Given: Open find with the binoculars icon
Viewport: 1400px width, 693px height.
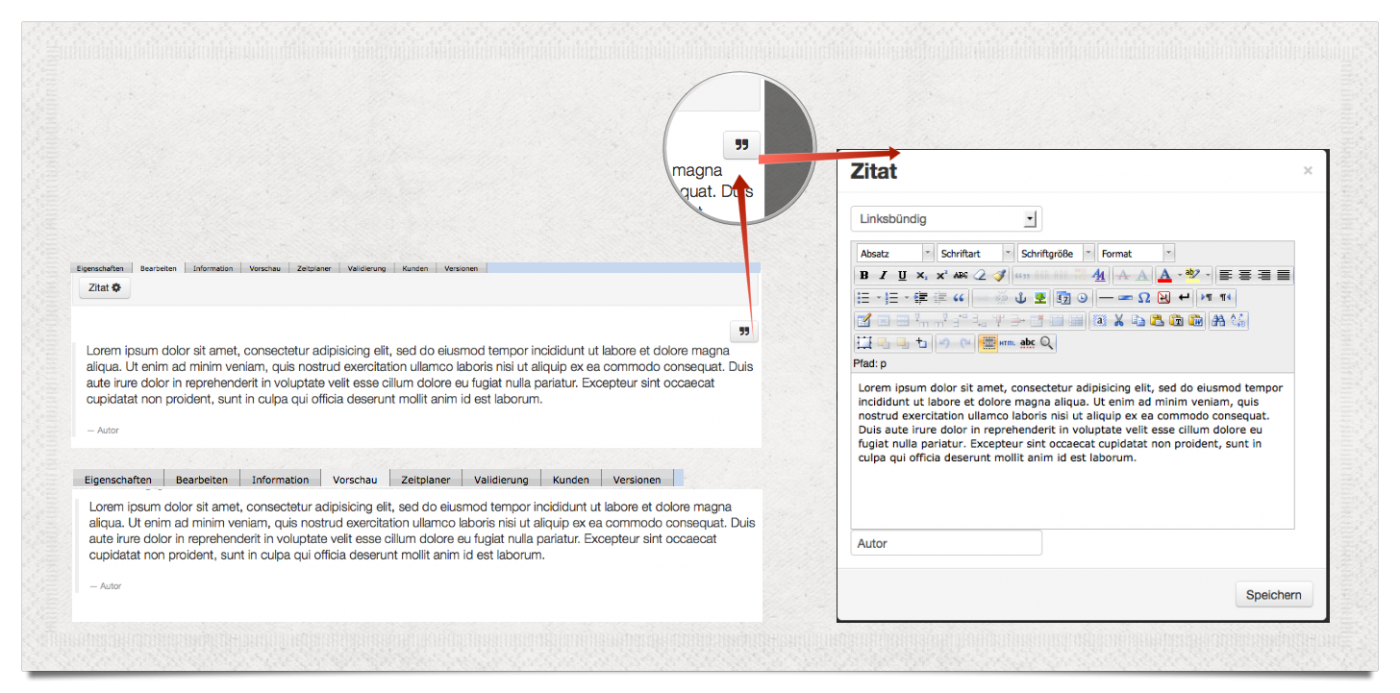Looking at the screenshot, I should 1218,321.
